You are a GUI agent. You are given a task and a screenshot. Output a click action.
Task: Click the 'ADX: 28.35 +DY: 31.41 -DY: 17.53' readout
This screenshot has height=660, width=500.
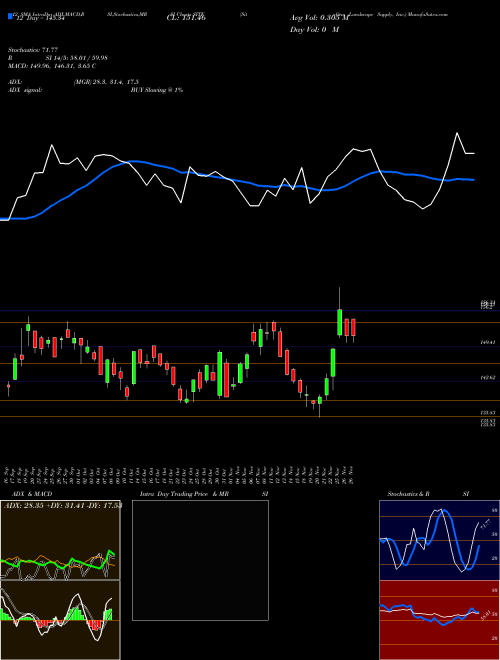pos(62,505)
